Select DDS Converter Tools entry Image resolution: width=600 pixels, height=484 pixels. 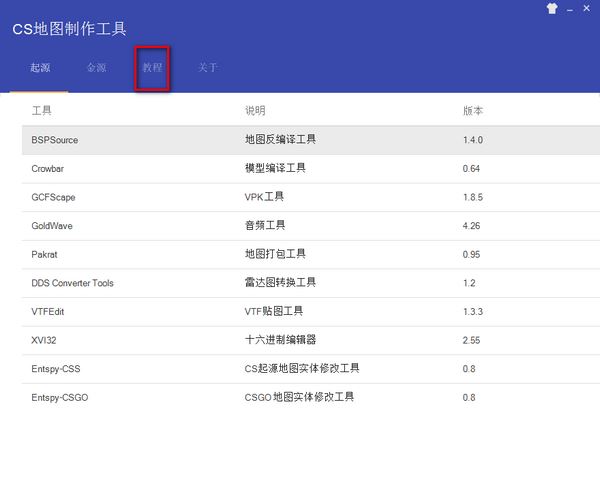tap(72, 283)
